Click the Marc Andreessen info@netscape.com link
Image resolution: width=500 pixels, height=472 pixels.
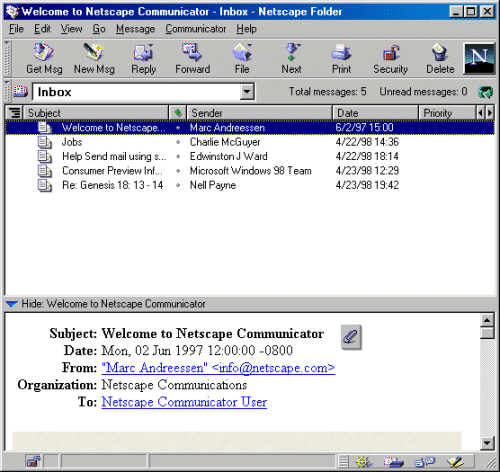(218, 368)
